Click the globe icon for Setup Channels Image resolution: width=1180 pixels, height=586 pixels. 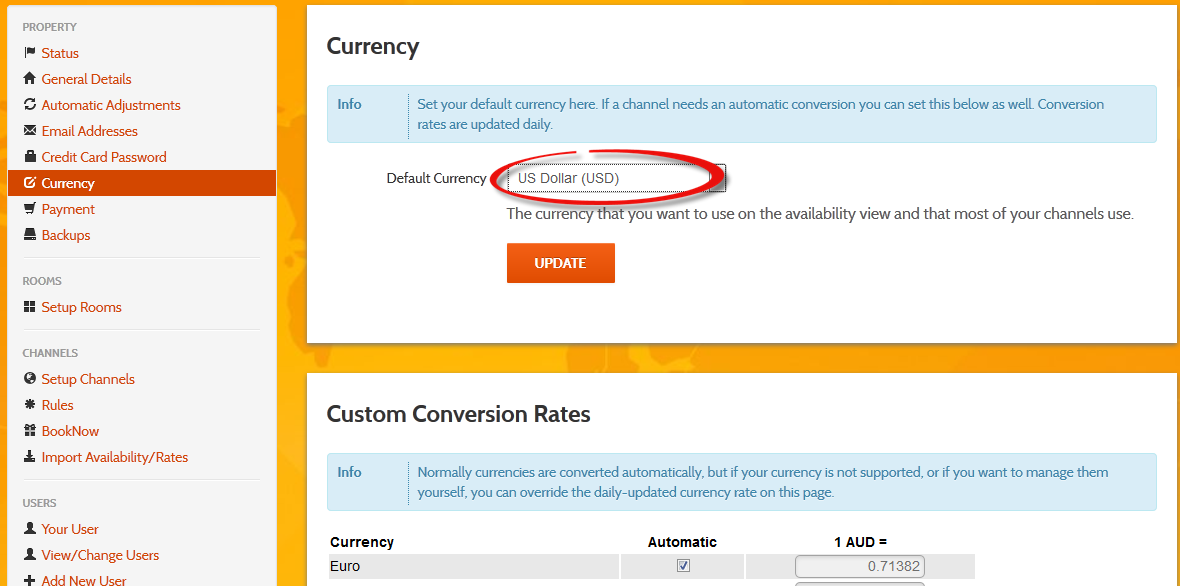(30, 379)
